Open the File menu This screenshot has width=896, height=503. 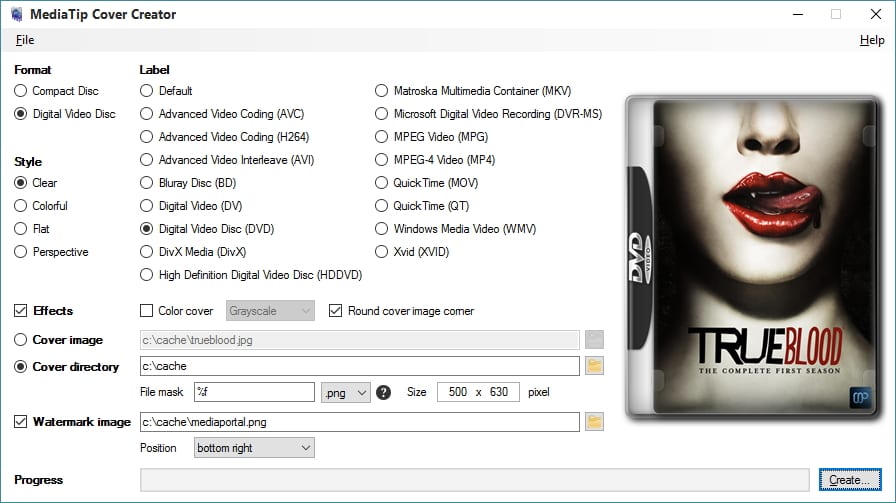point(25,40)
